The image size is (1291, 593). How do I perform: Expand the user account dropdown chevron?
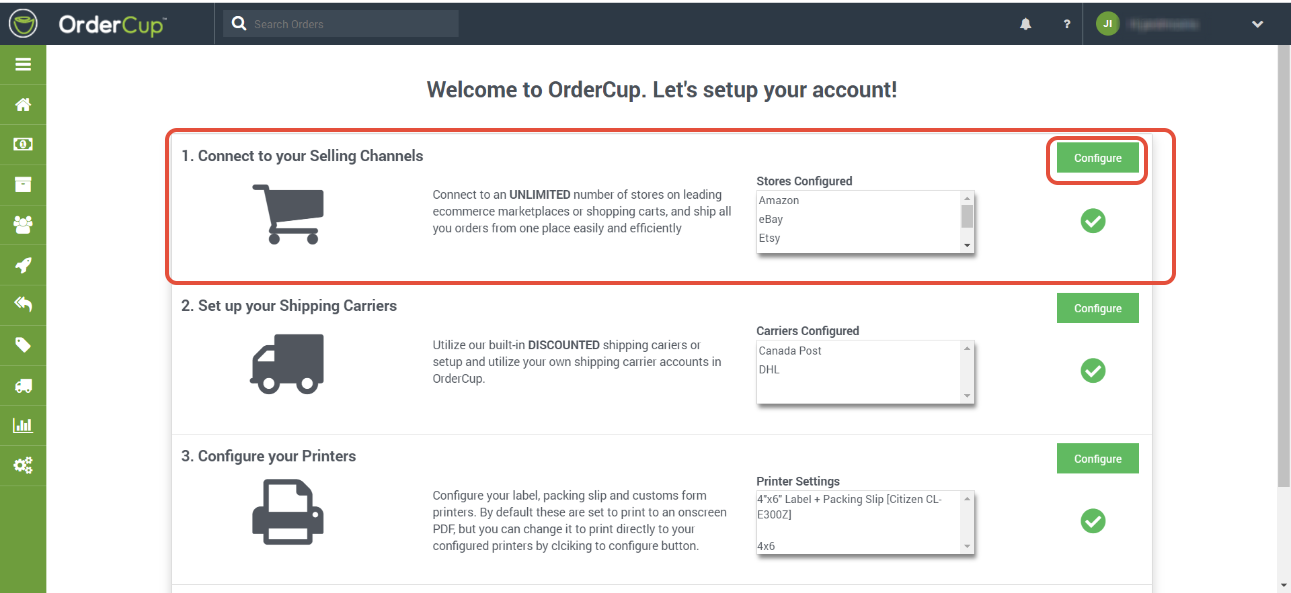pos(1258,24)
